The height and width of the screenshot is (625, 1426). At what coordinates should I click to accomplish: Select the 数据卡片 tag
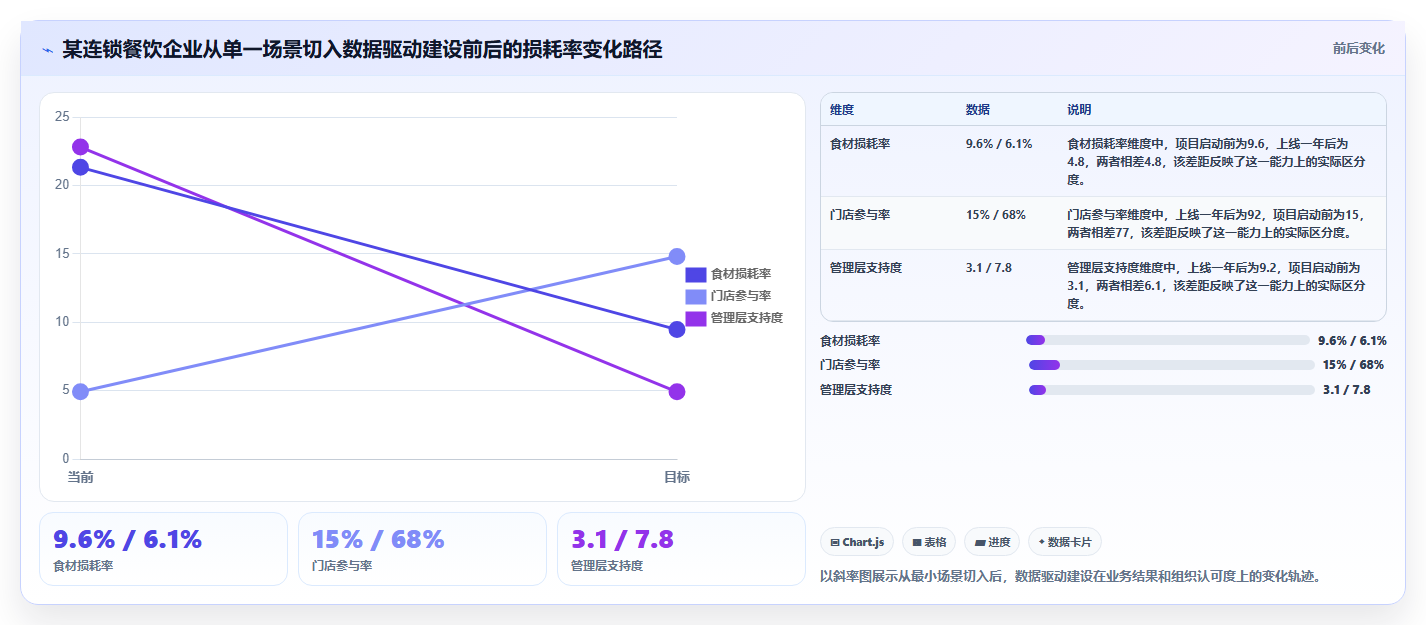(1065, 542)
